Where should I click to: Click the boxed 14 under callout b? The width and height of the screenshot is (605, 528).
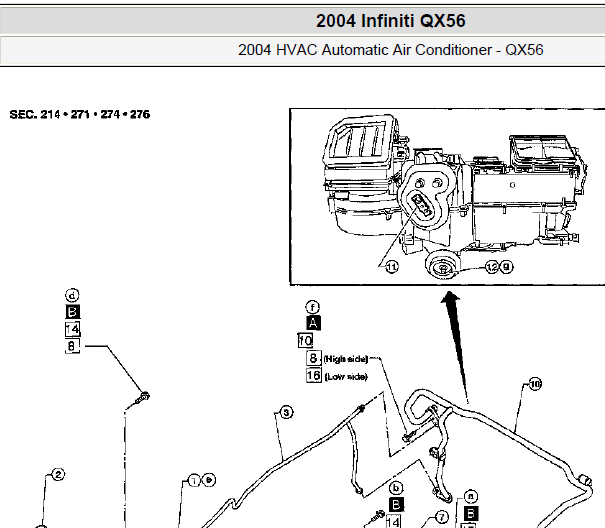tap(394, 521)
